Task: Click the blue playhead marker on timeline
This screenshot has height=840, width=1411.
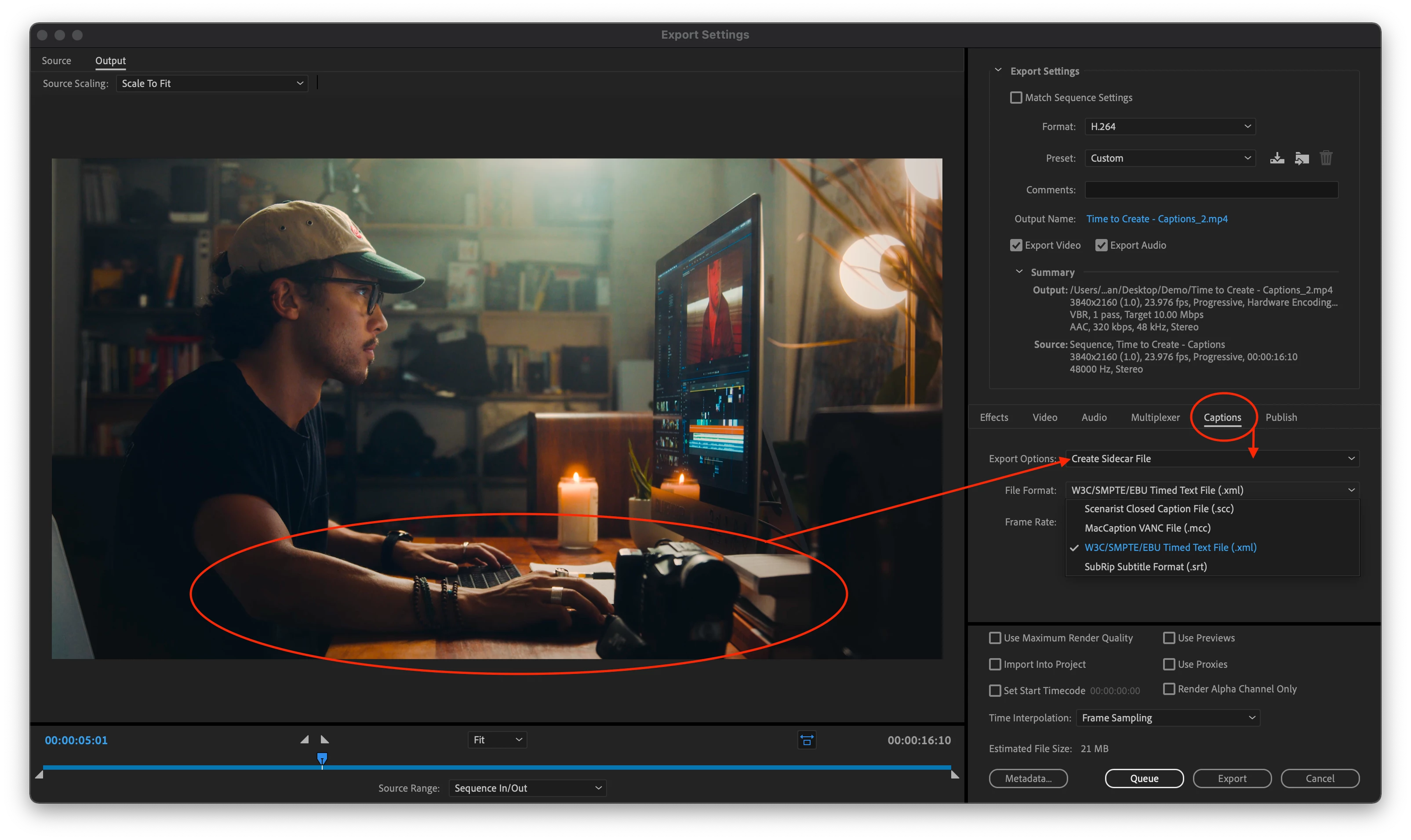Action: click(322, 758)
